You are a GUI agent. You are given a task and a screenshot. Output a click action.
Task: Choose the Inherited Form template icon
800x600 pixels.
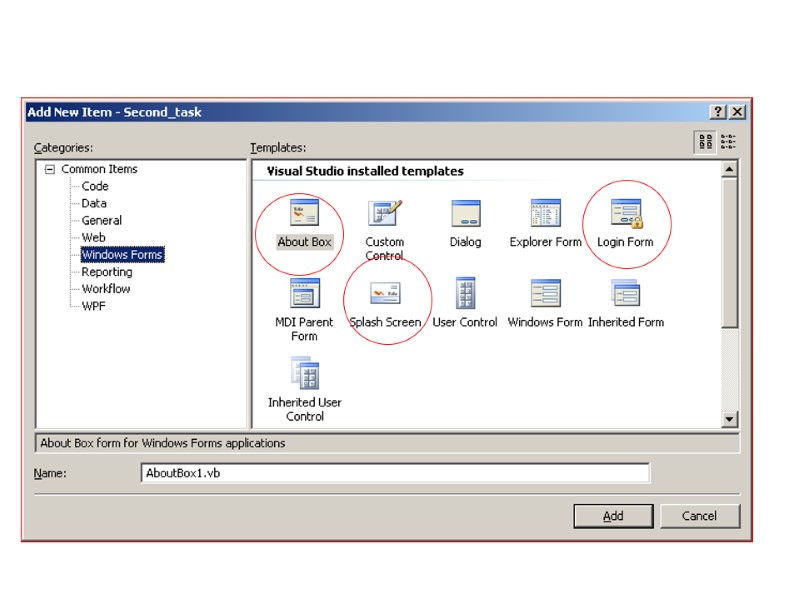pos(626,293)
